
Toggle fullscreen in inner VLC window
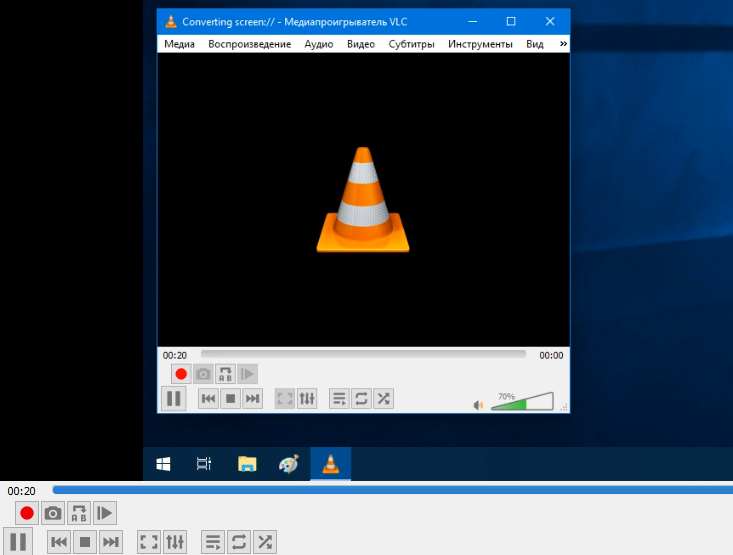coord(285,399)
